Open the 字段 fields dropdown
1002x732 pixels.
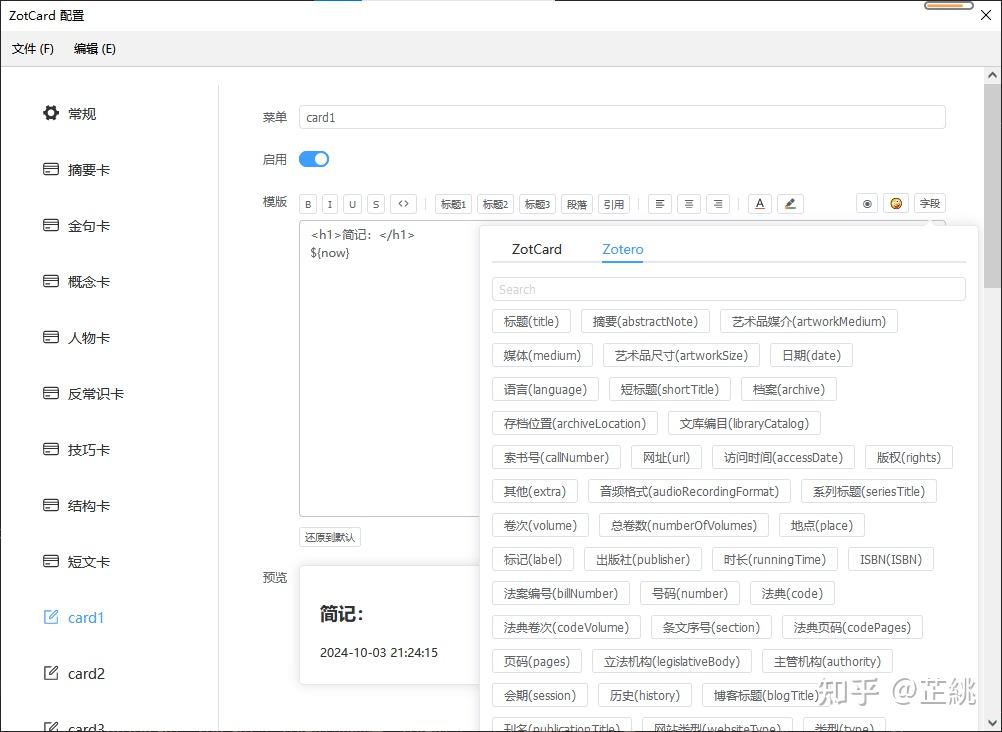930,204
